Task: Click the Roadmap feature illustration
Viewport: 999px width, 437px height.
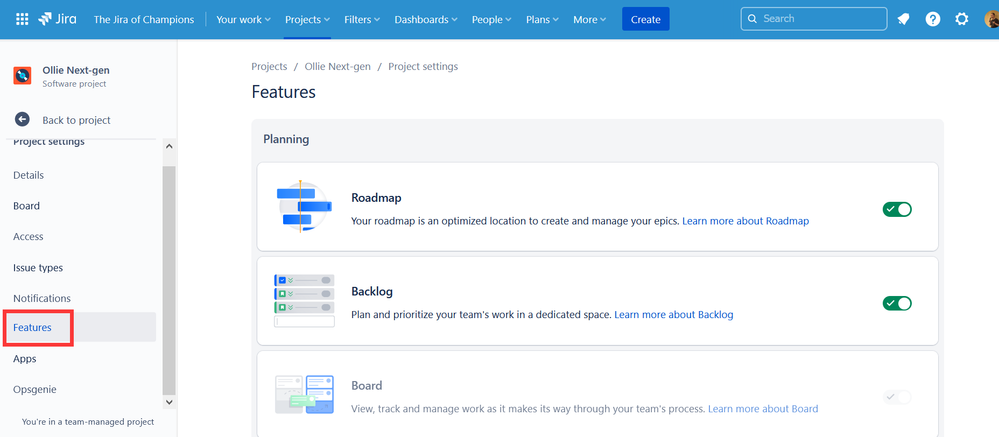Action: tap(304, 207)
